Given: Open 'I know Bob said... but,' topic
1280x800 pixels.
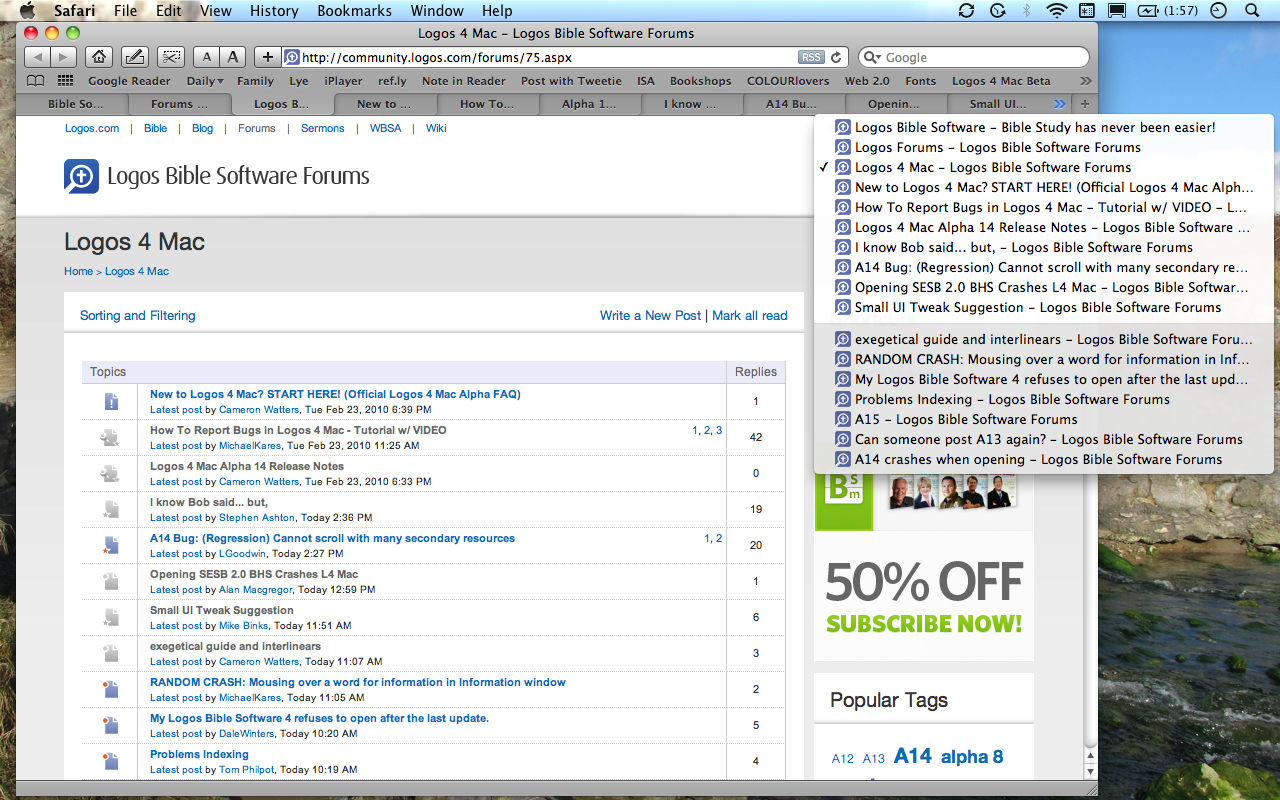Looking at the screenshot, I should 209,502.
